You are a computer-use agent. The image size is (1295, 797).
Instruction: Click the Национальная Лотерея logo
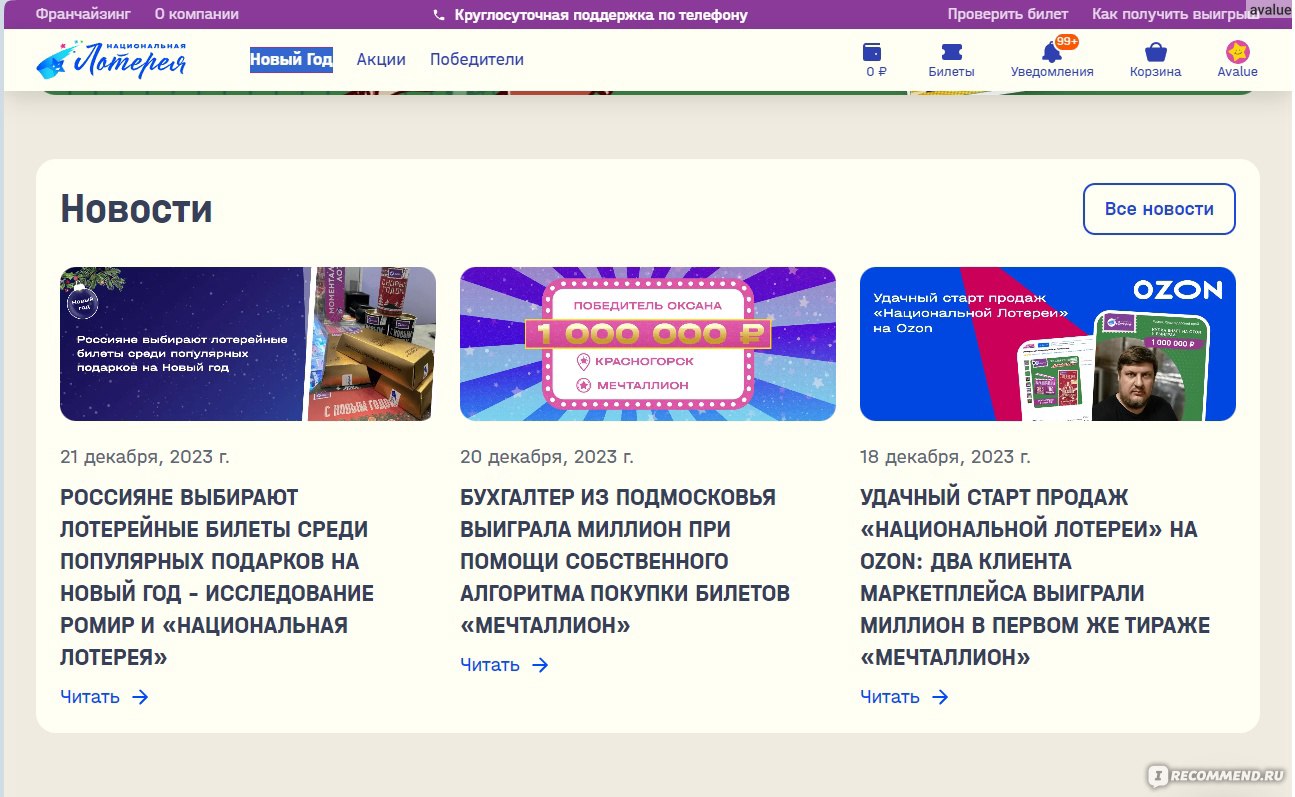click(x=111, y=59)
